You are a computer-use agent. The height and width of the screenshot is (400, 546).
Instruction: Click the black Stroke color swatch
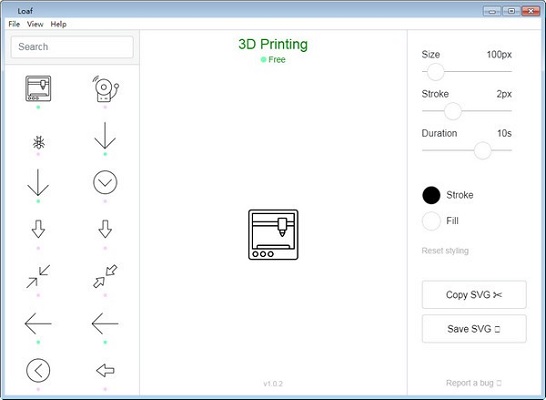coord(431,195)
